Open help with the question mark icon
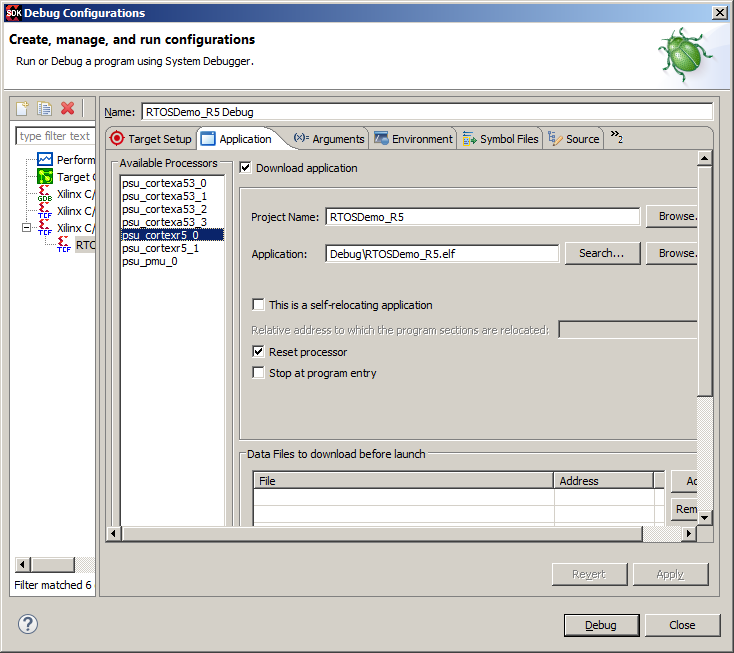The width and height of the screenshot is (734, 653). click(x=28, y=624)
